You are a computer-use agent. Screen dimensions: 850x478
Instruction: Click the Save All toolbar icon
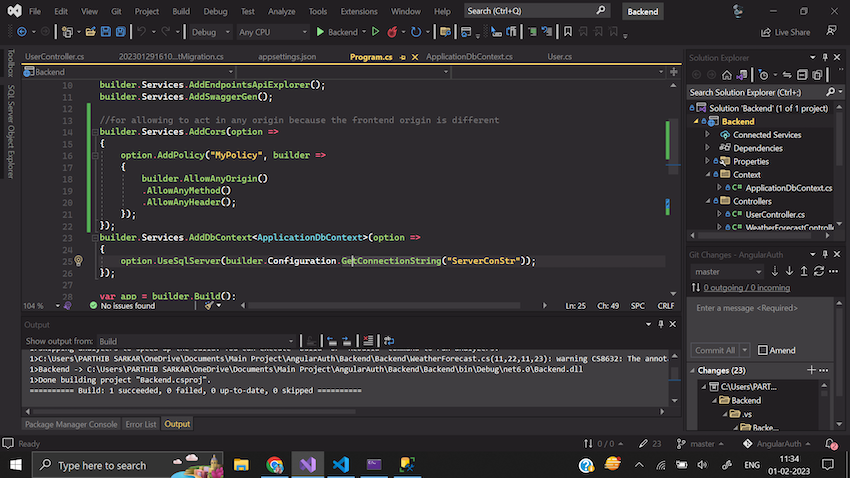(118, 32)
